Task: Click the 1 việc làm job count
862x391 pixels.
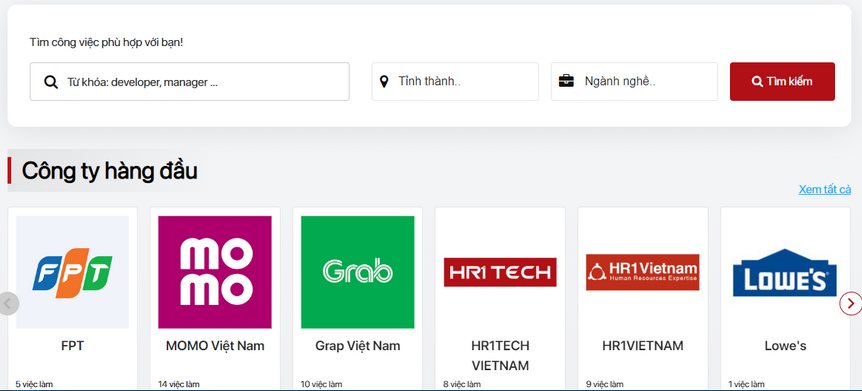Action: [x=747, y=384]
